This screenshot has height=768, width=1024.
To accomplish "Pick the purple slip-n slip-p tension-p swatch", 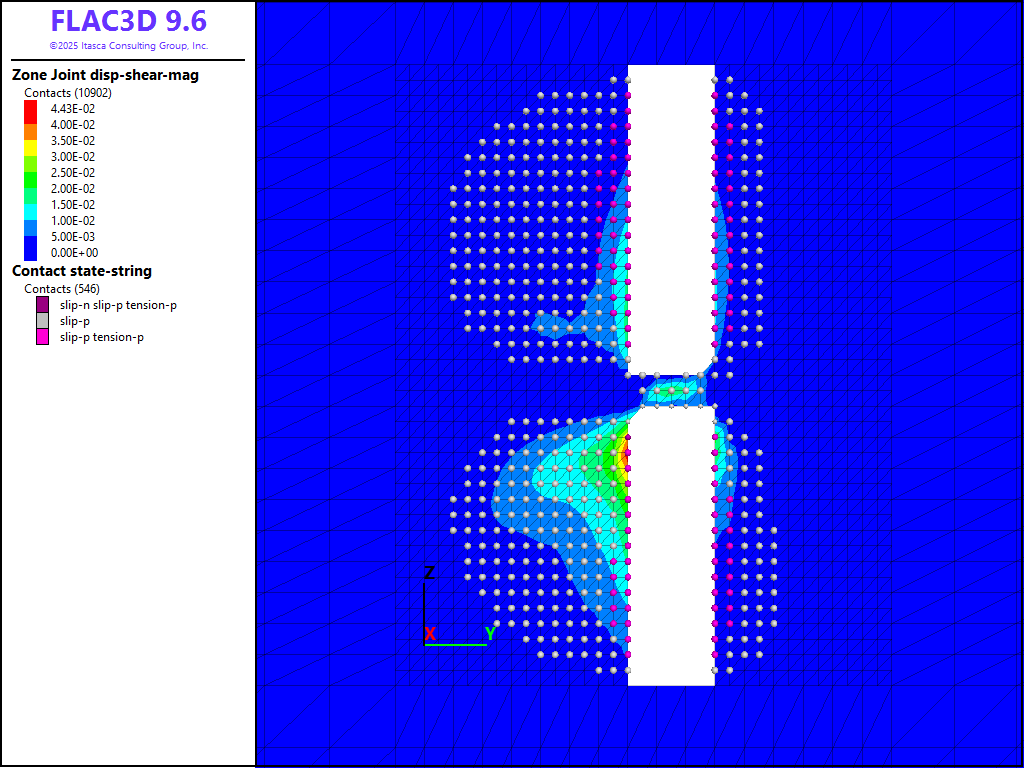I will [43, 305].
